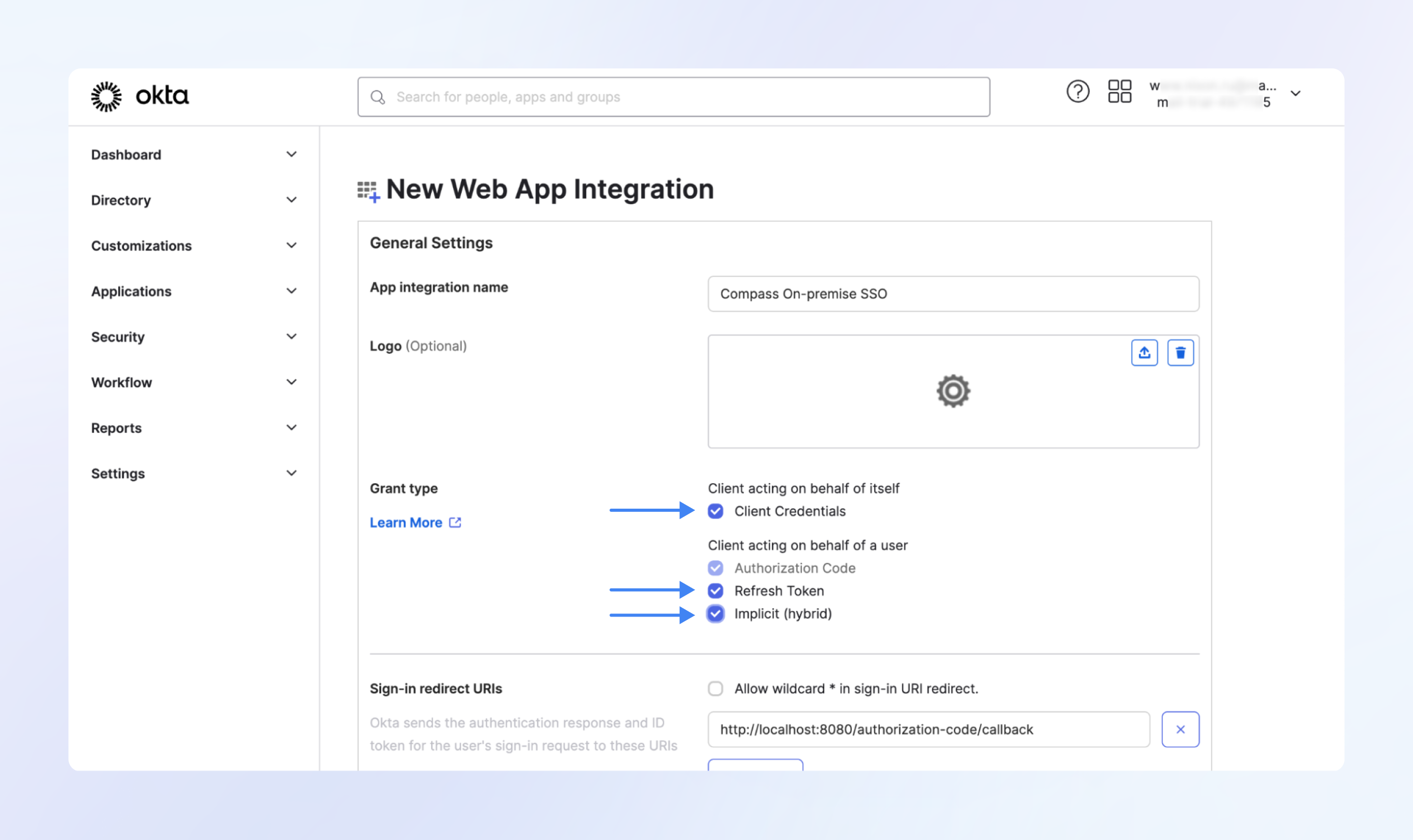Viewport: 1413px width, 840px height.
Task: Expand the Dashboard chevron in sidebar
Action: (x=292, y=155)
